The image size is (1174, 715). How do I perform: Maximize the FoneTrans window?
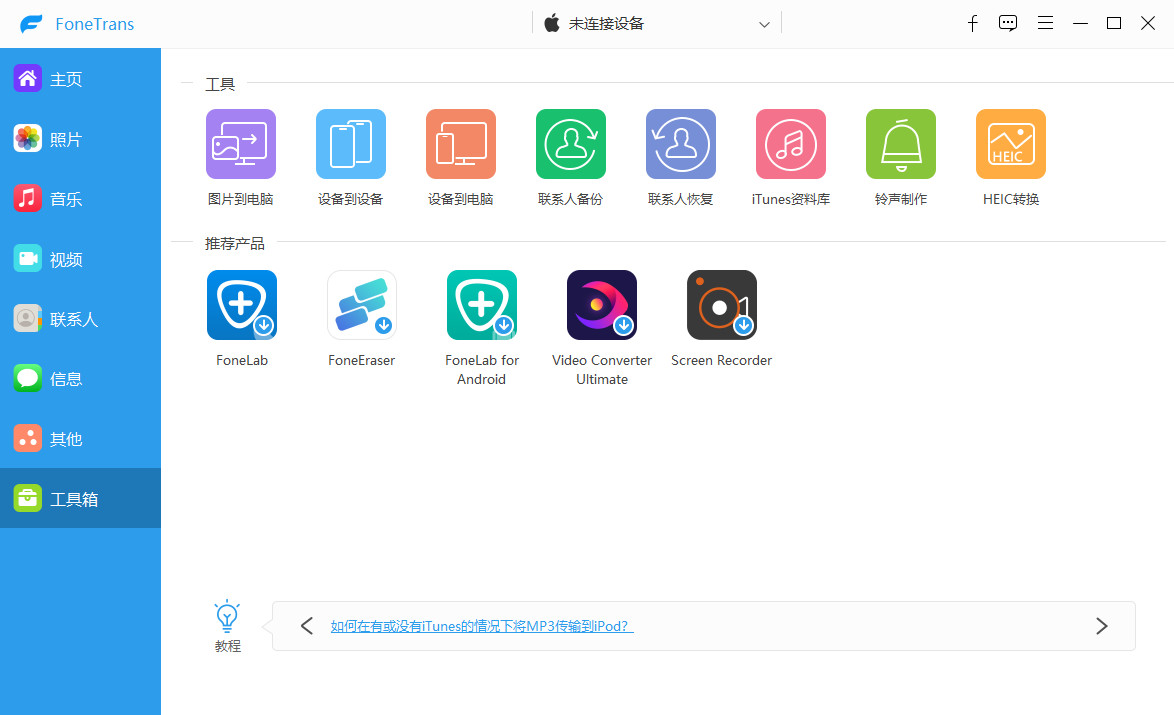pyautogui.click(x=1114, y=23)
